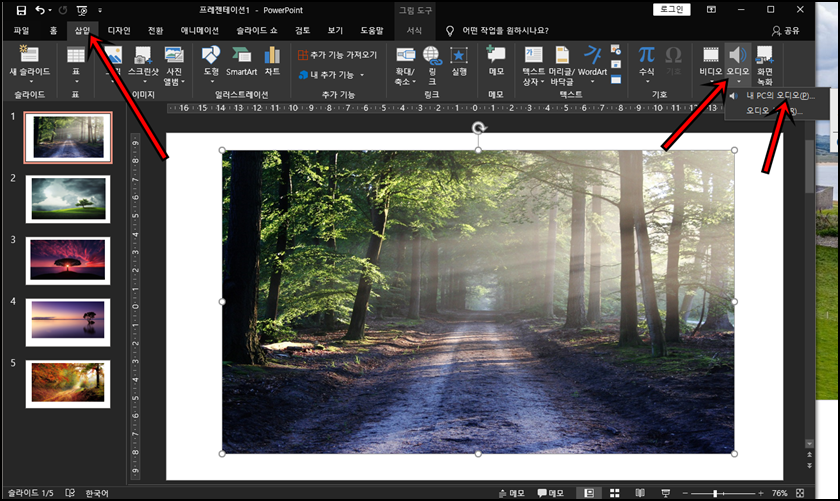This screenshot has width=840, height=501.
Task: Click the 도형 (Shapes) icon
Action: [x=211, y=55]
